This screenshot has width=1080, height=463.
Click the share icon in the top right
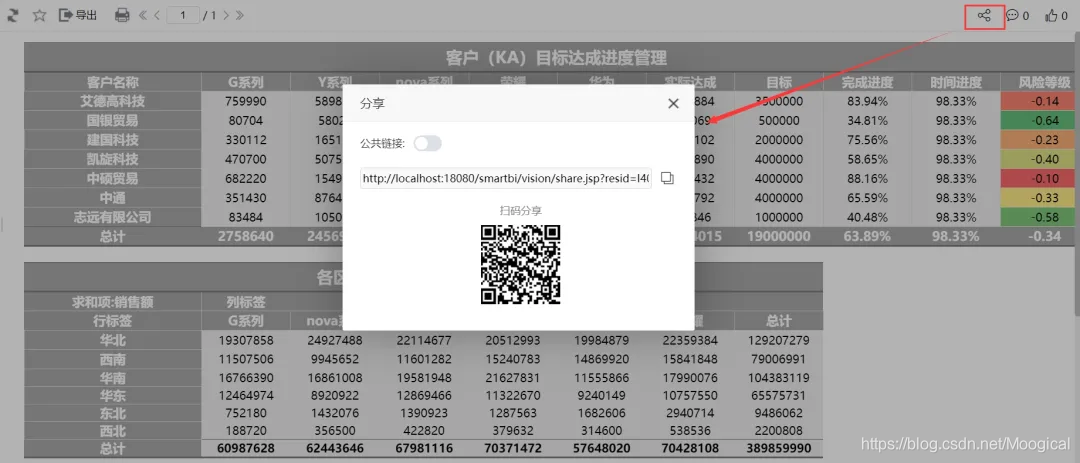click(984, 15)
